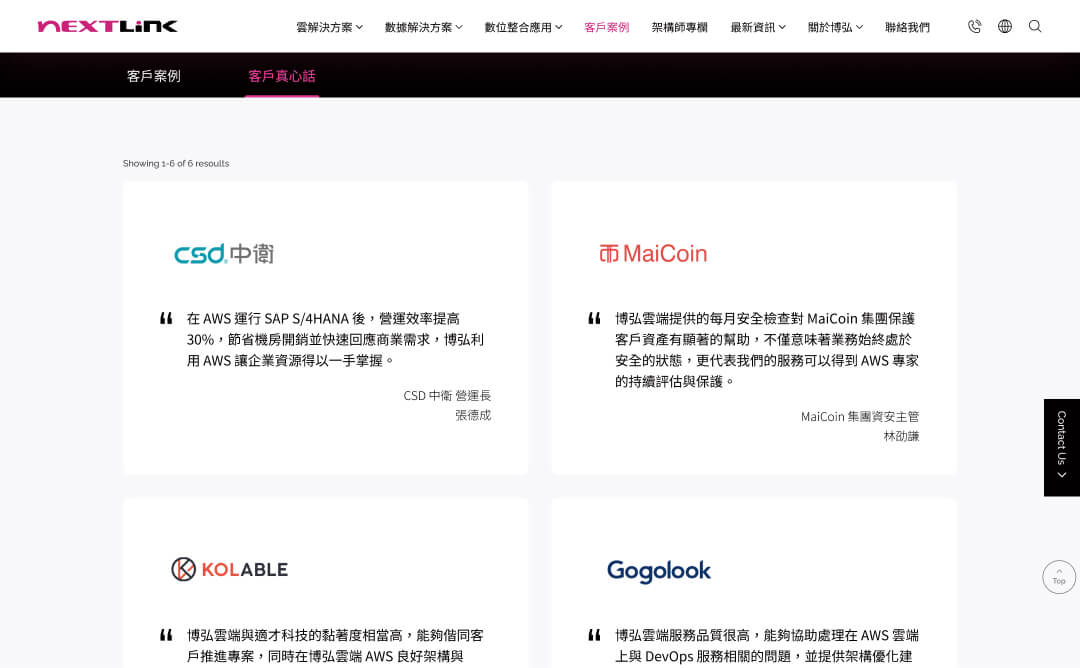
Task: Expand the 雲解決方案 dropdown menu
Action: click(x=329, y=27)
